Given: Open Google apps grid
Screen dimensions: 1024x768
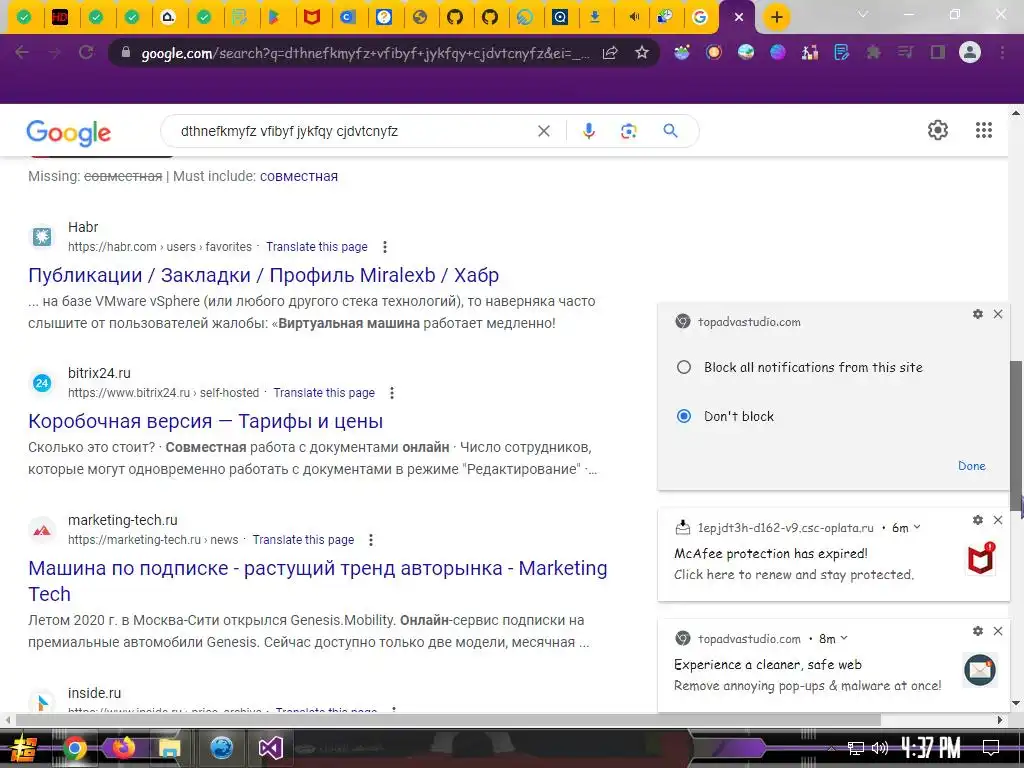Looking at the screenshot, I should (984, 130).
